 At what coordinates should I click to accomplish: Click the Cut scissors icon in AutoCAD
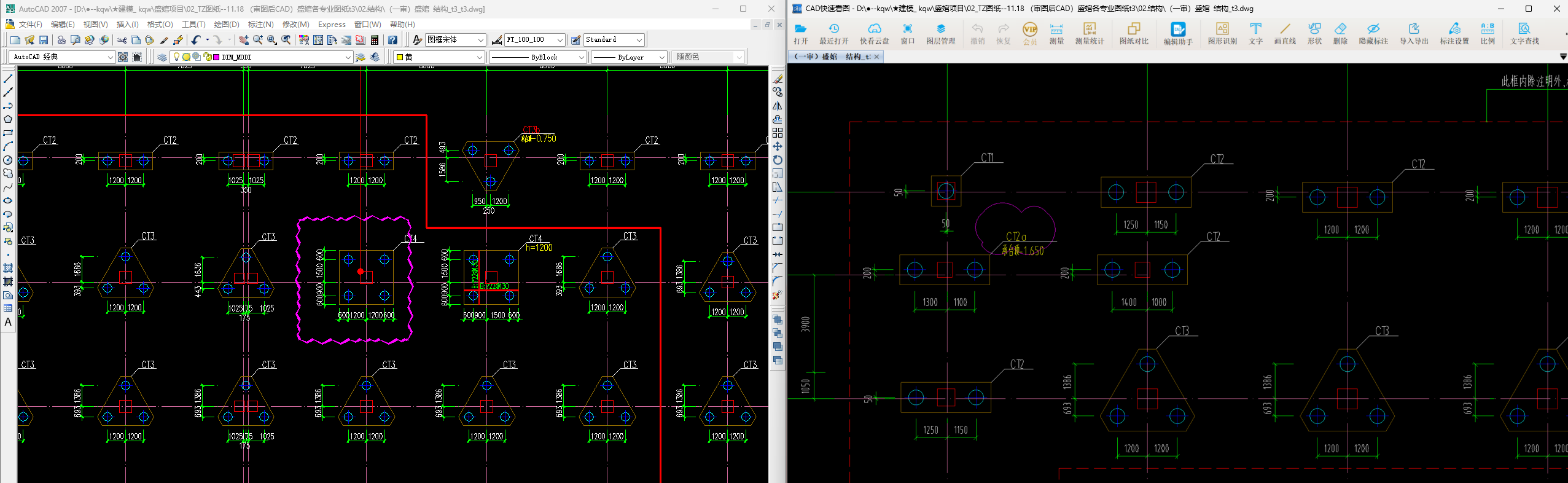click(122, 40)
